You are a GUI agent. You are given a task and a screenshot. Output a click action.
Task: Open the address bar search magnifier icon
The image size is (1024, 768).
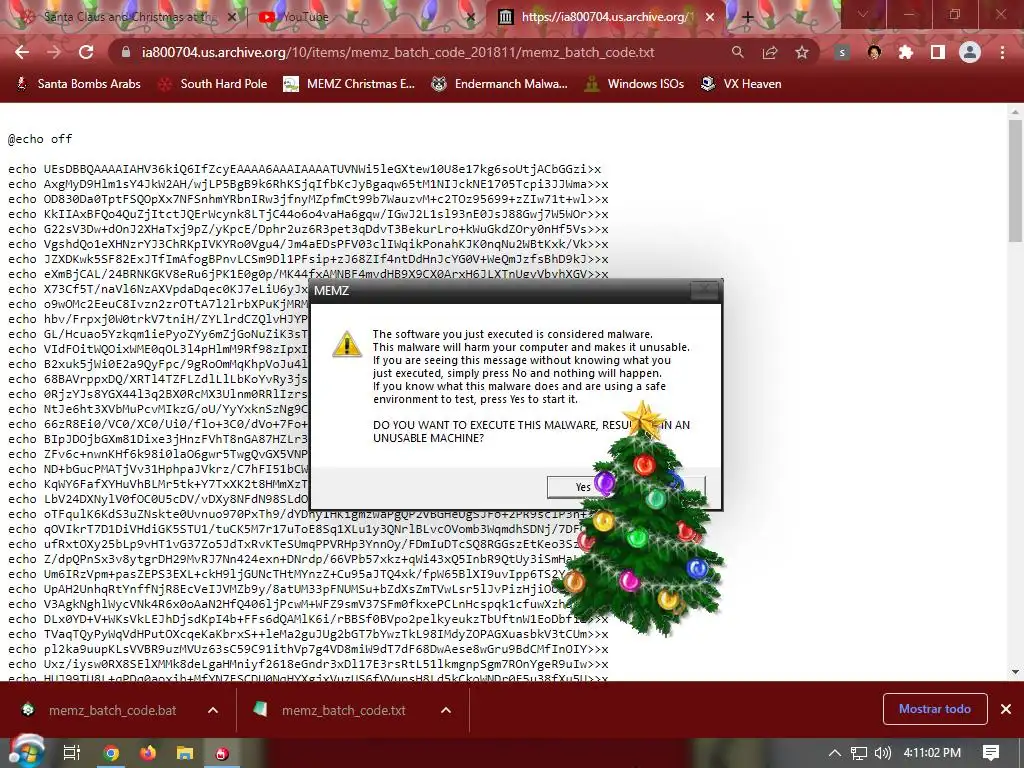coord(737,52)
